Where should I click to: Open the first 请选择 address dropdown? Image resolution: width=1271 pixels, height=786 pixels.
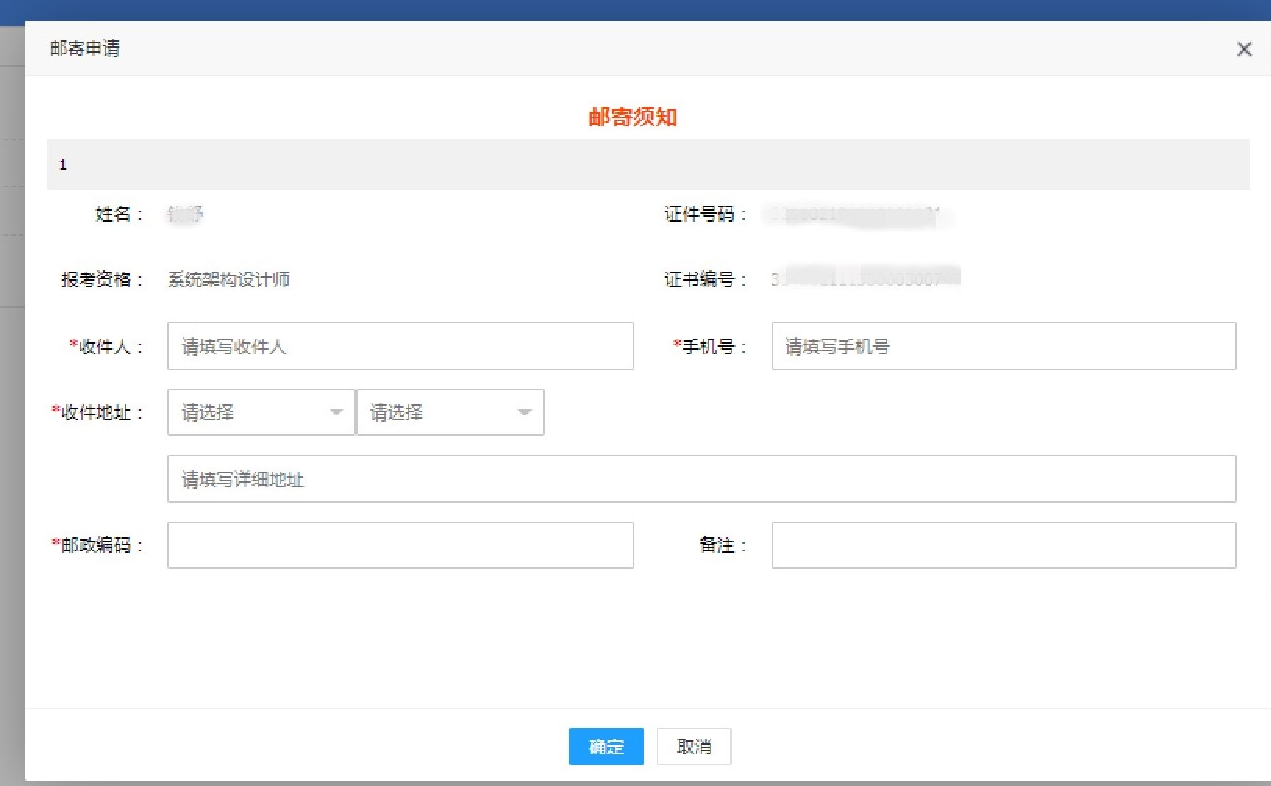click(261, 412)
